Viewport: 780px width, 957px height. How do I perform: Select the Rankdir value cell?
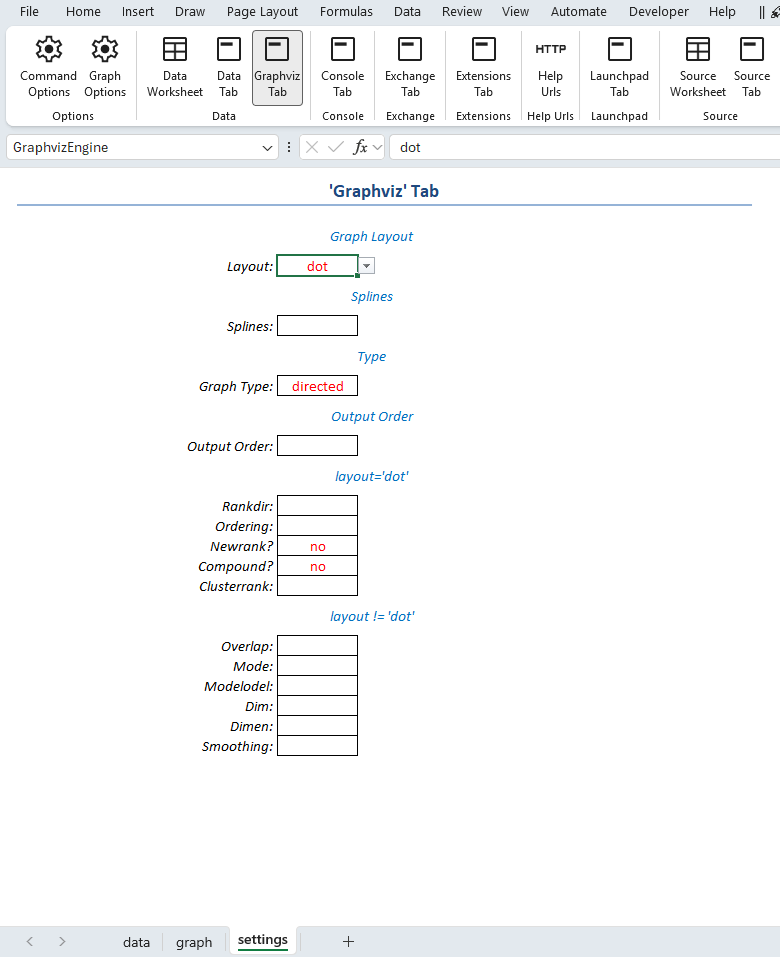click(317, 506)
